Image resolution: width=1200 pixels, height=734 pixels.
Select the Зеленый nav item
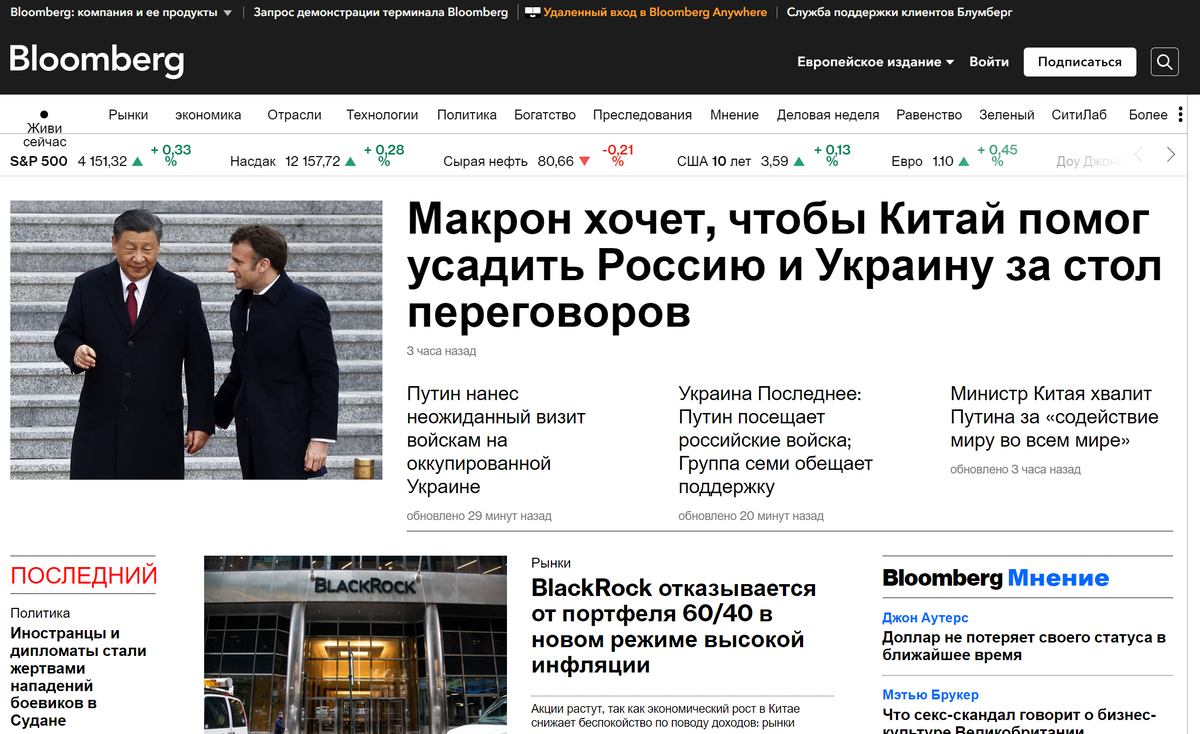[1007, 115]
